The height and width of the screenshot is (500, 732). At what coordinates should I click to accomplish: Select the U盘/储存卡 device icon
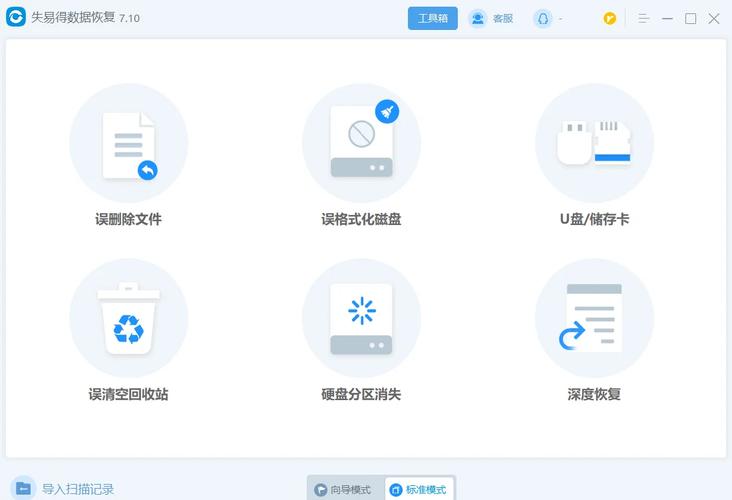594,143
